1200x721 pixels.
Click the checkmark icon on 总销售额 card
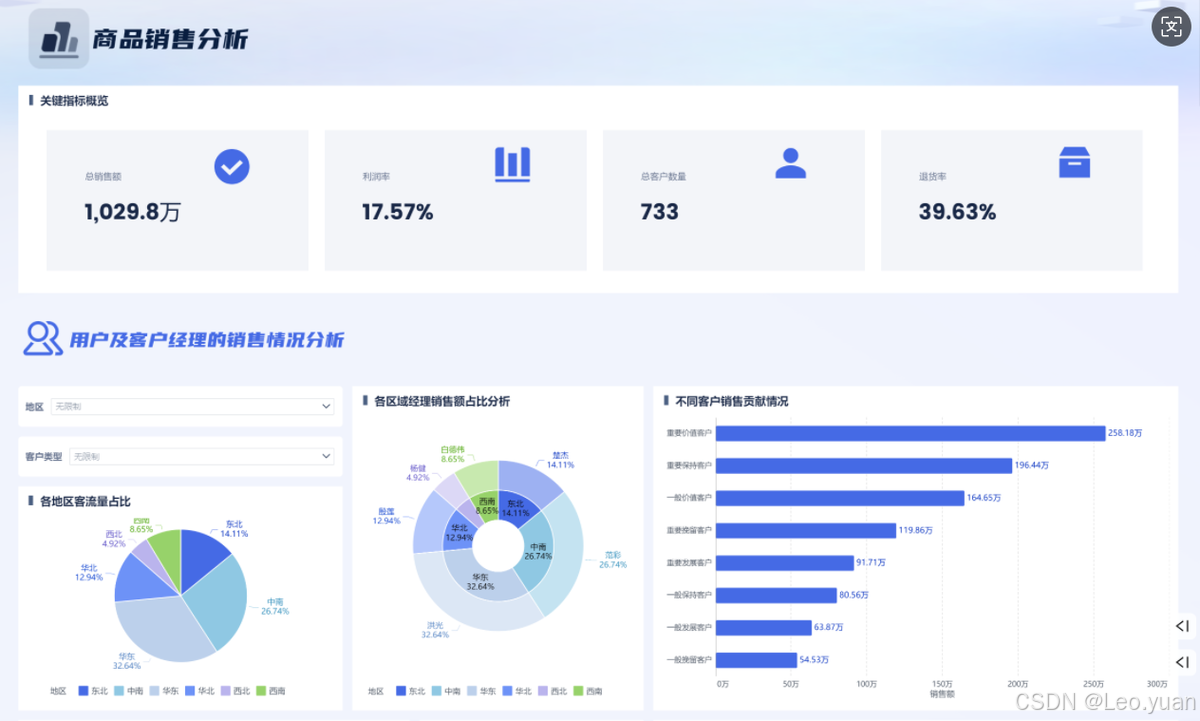click(x=232, y=166)
